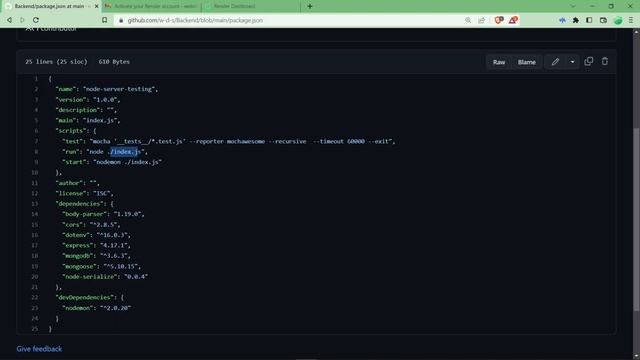
Task: Open the Raw view of package.json
Action: coord(499,62)
